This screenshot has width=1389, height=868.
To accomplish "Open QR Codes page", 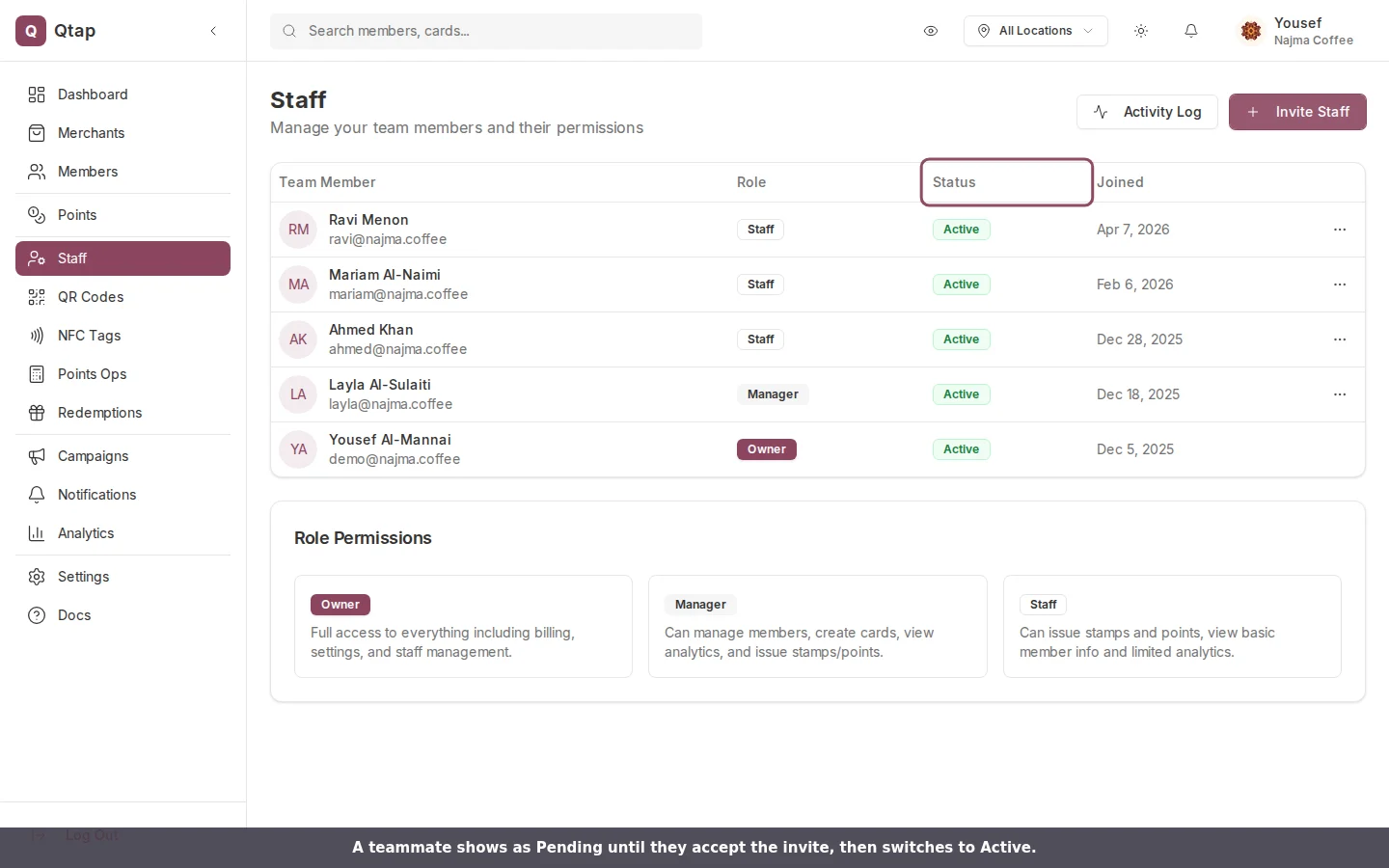I will [x=123, y=297].
